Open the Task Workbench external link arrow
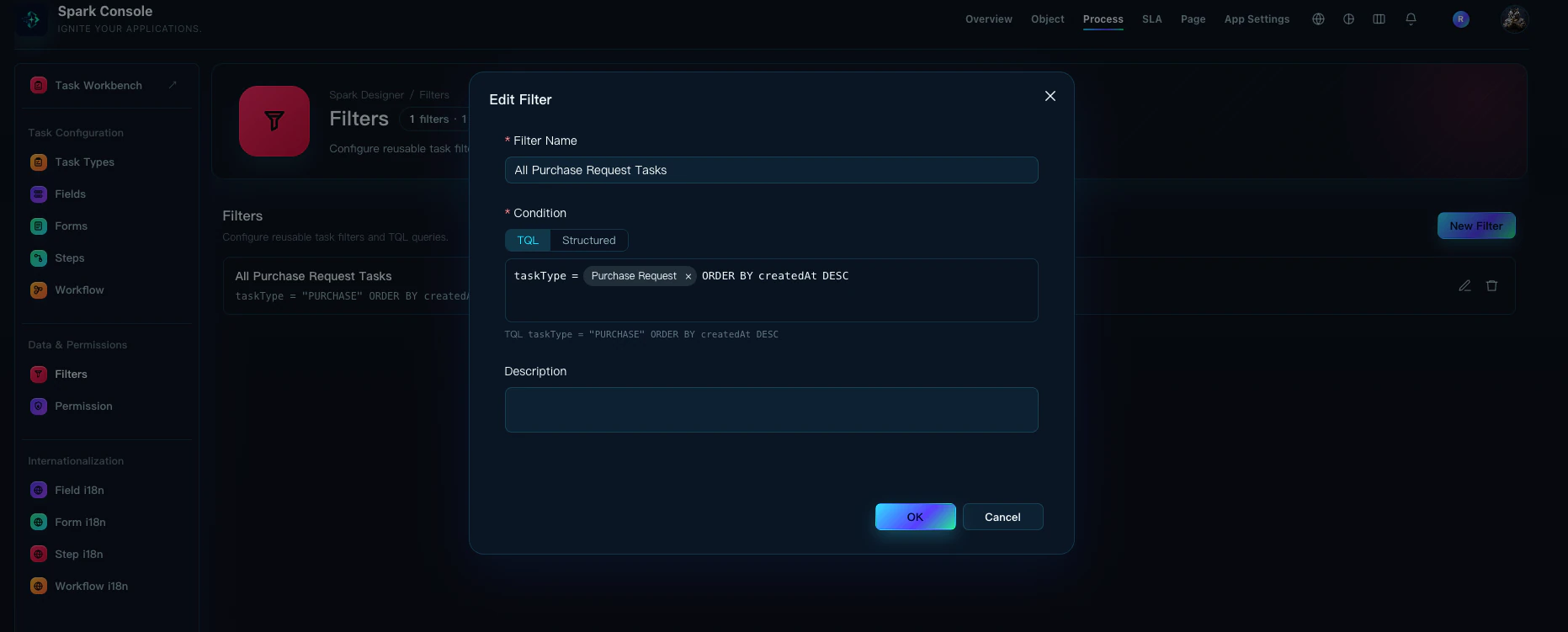 pos(173,85)
